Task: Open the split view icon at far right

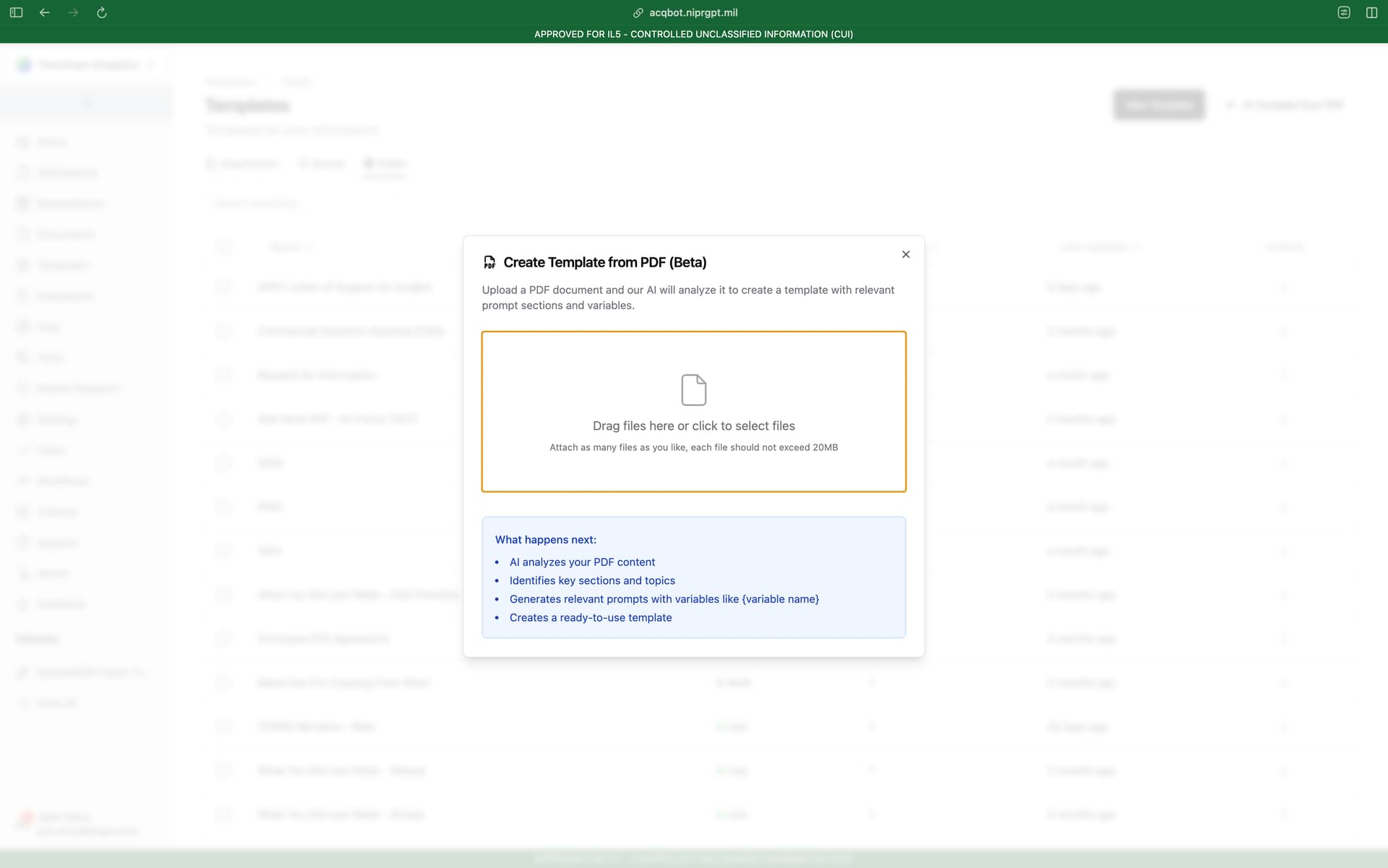Action: 1371,12
